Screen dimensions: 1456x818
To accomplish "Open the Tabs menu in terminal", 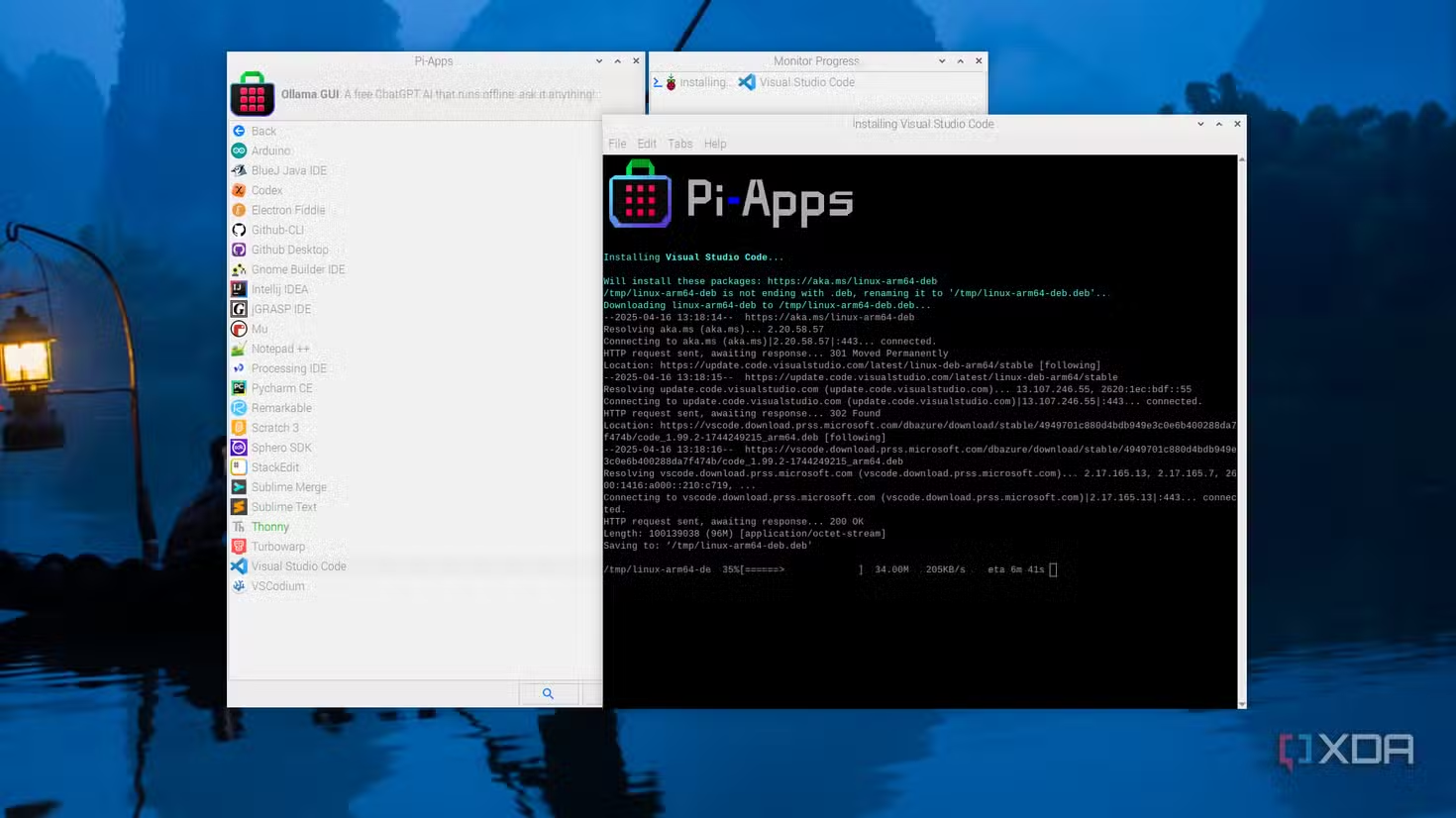I will click(680, 144).
